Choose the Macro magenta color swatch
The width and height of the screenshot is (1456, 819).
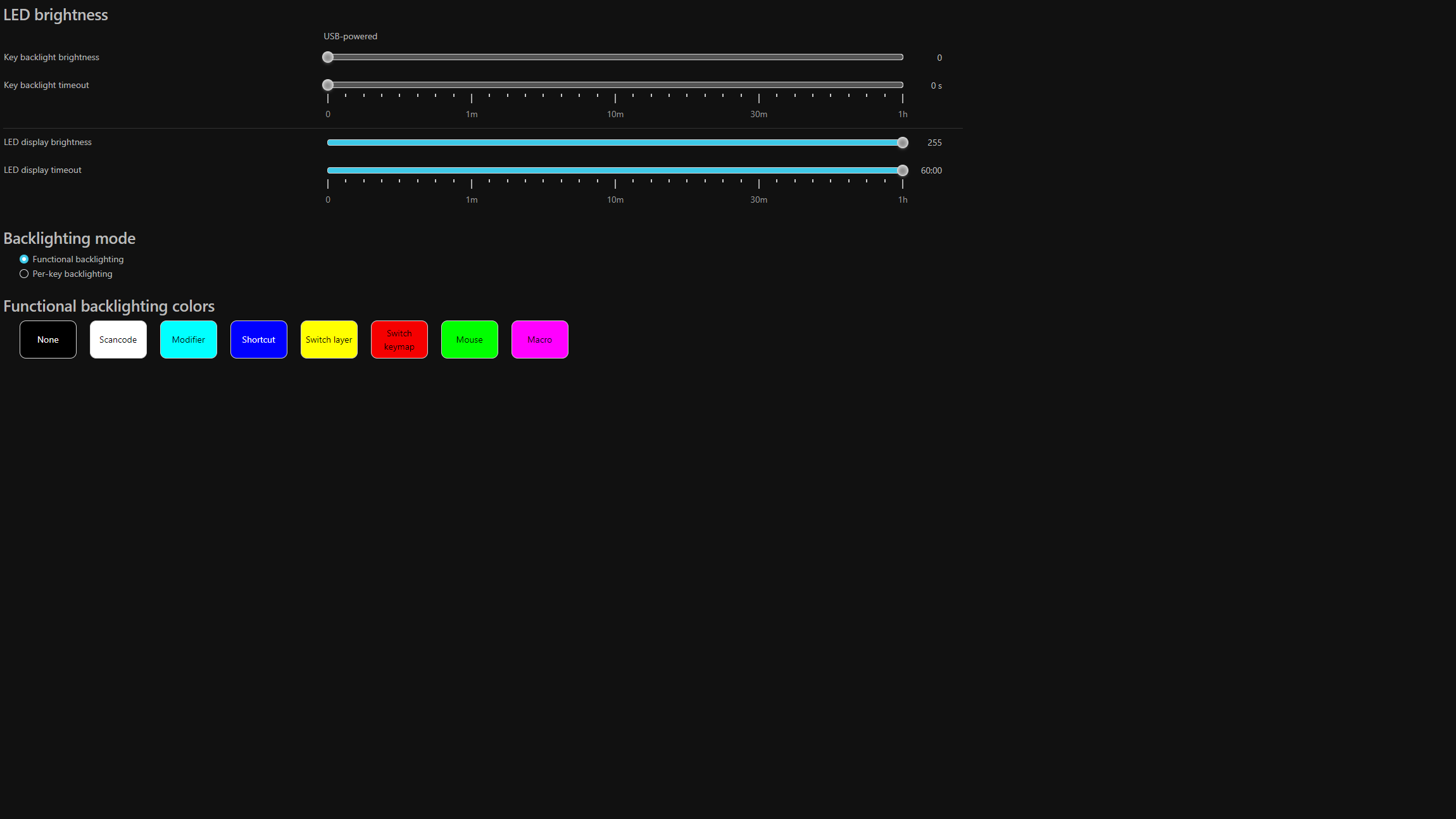point(539,340)
